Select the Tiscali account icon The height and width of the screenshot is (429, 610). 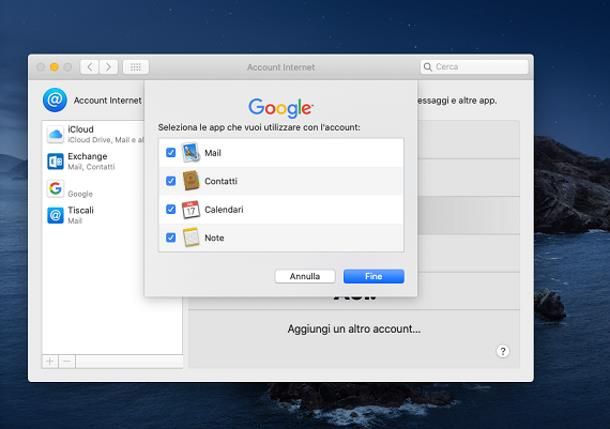click(55, 215)
